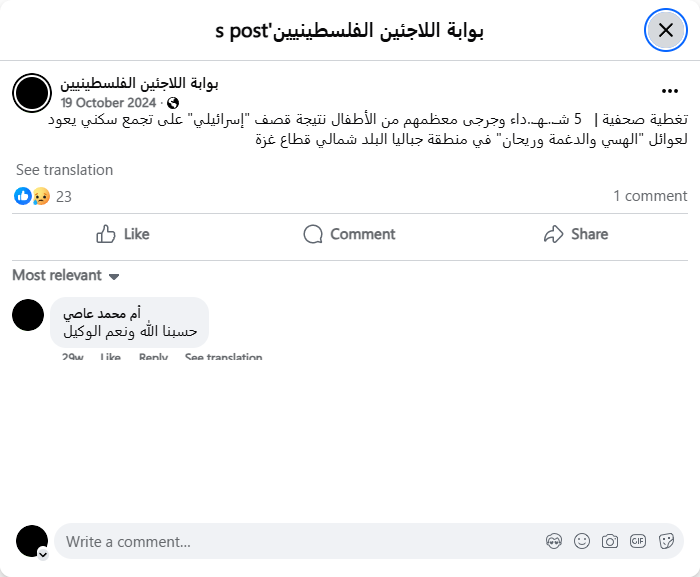Click the avatar sticker icon in comment box
Viewport: 700px width, 577px height.
(x=554, y=541)
